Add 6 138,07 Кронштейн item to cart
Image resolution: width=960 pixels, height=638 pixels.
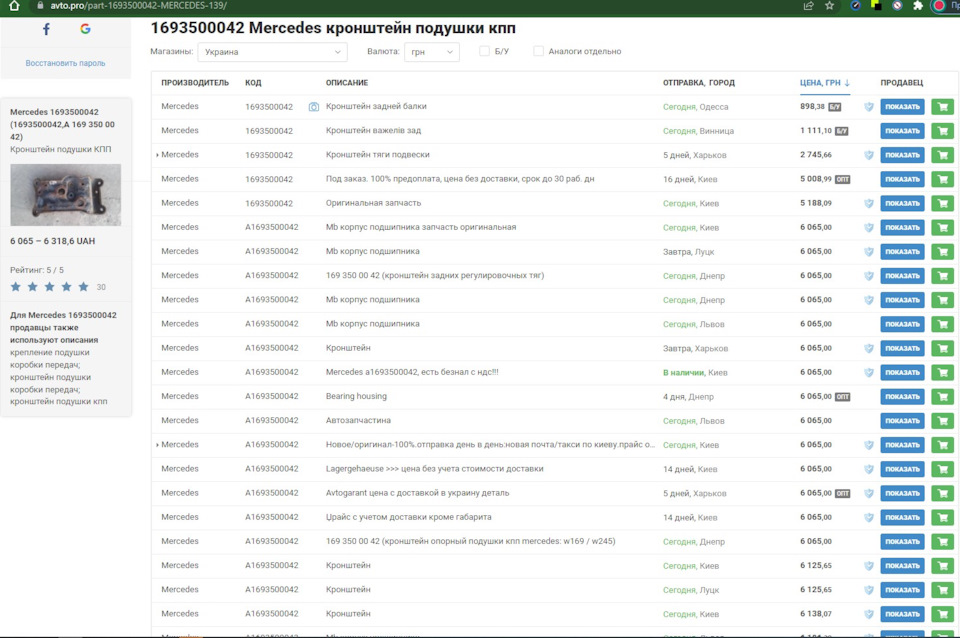(x=942, y=614)
